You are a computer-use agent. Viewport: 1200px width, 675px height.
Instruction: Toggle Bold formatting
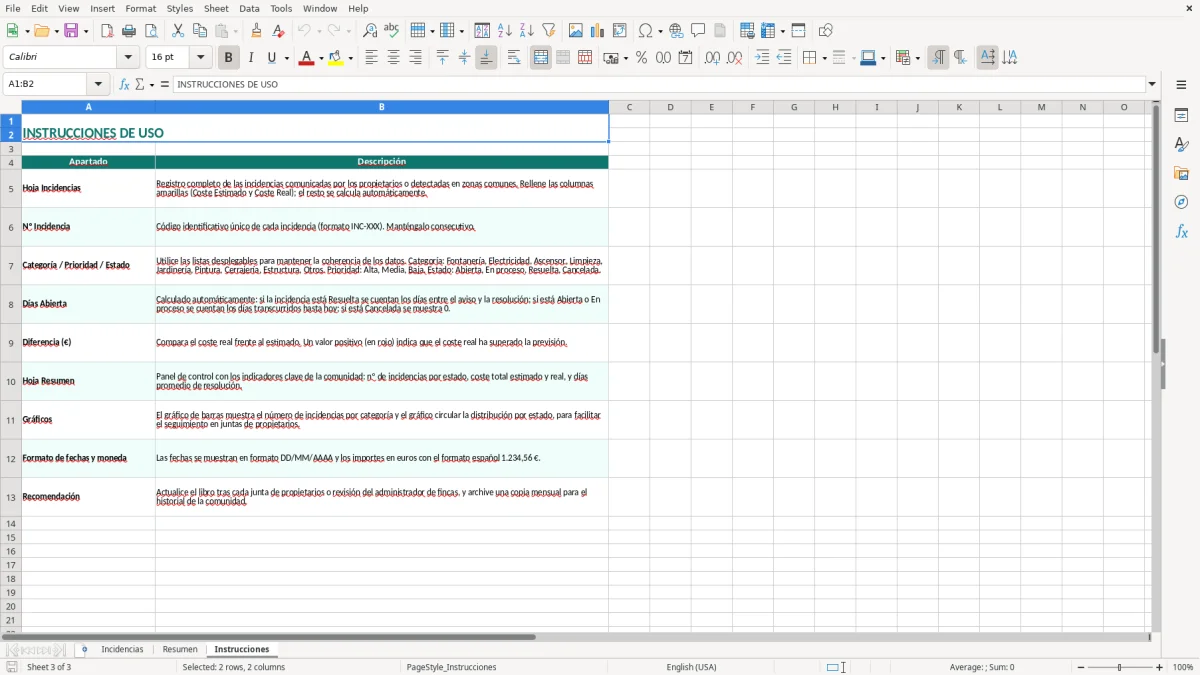click(x=229, y=58)
